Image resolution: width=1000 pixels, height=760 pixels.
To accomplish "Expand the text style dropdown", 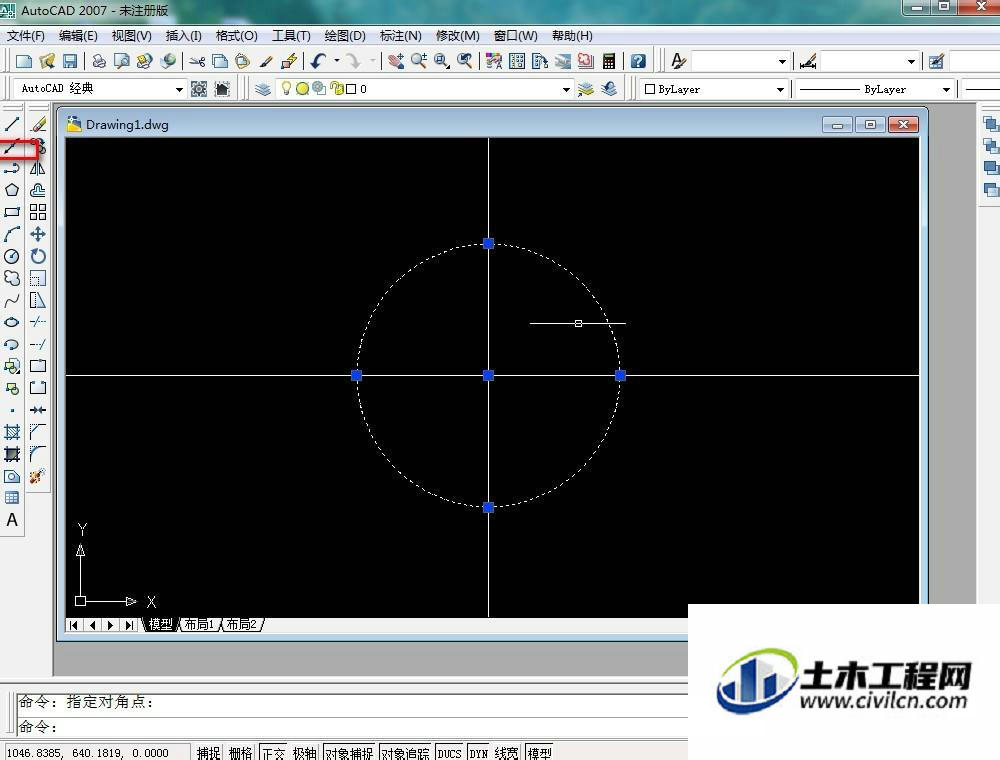I will tap(783, 61).
